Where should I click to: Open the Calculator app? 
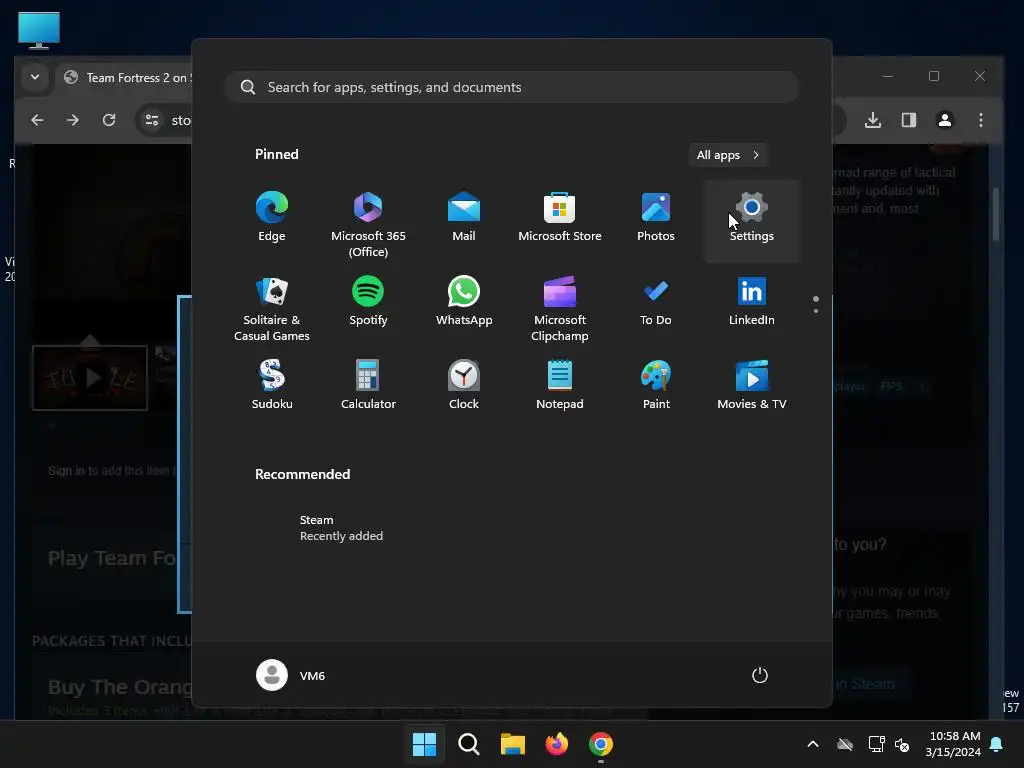(368, 385)
